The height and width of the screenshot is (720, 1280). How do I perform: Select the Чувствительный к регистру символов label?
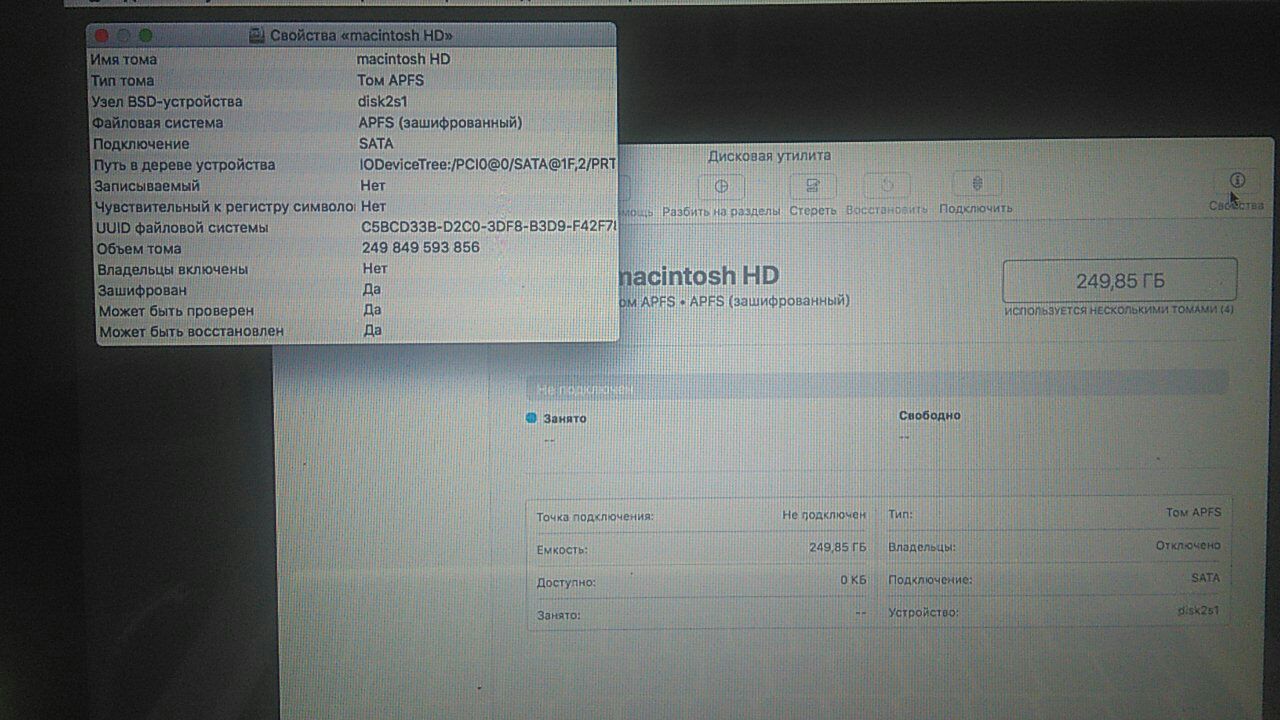pyautogui.click(x=225, y=206)
